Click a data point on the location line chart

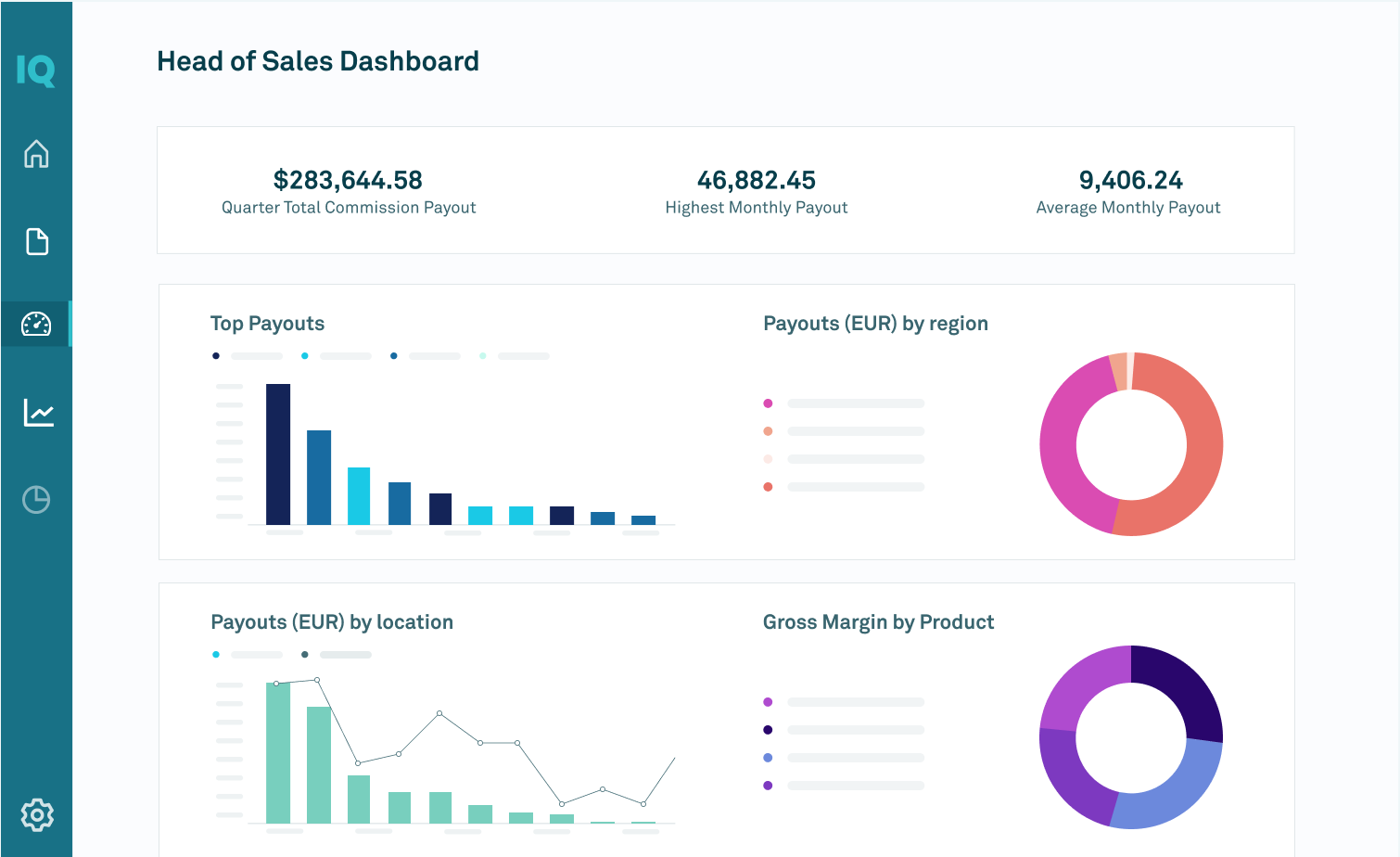pyautogui.click(x=439, y=714)
